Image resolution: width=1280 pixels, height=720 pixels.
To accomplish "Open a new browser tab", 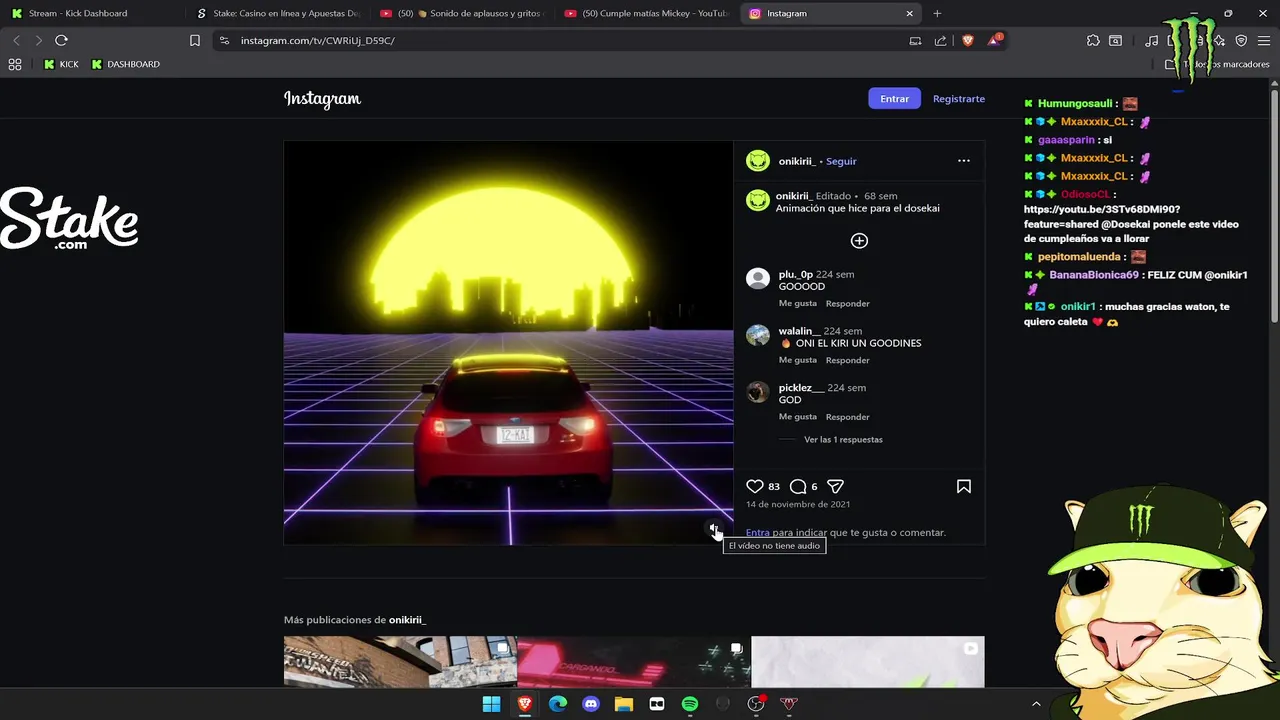I will [x=937, y=13].
